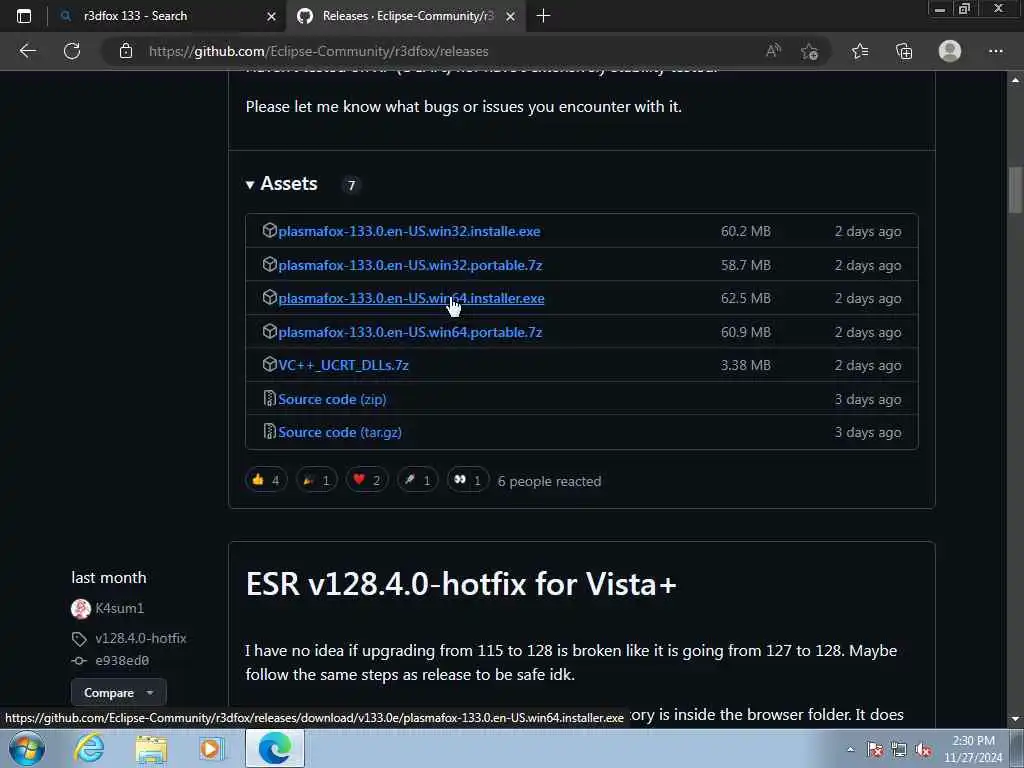
Task: Click the scrollbar down arrow
Action: 1015,719
